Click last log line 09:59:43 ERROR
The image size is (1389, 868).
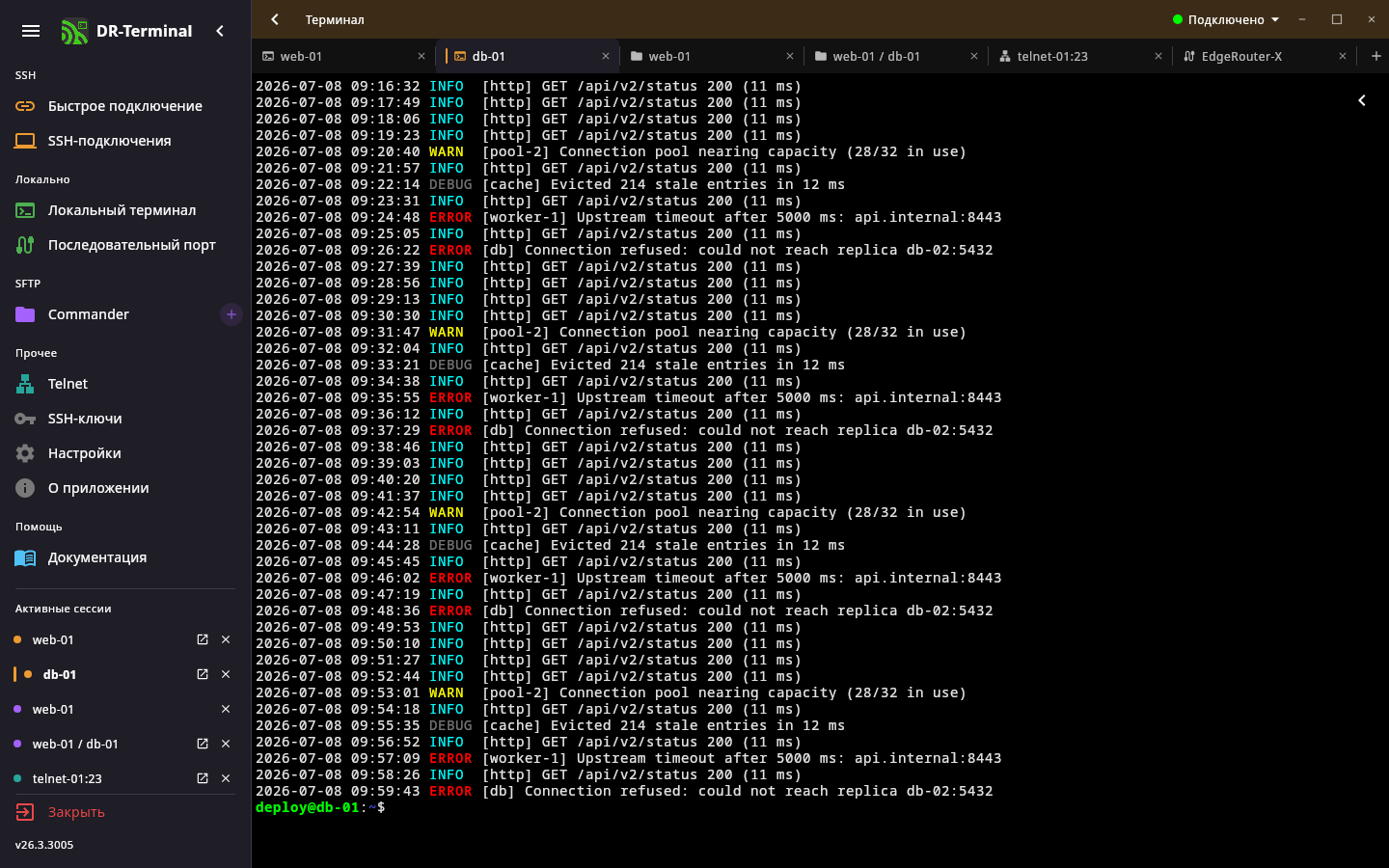point(624,791)
